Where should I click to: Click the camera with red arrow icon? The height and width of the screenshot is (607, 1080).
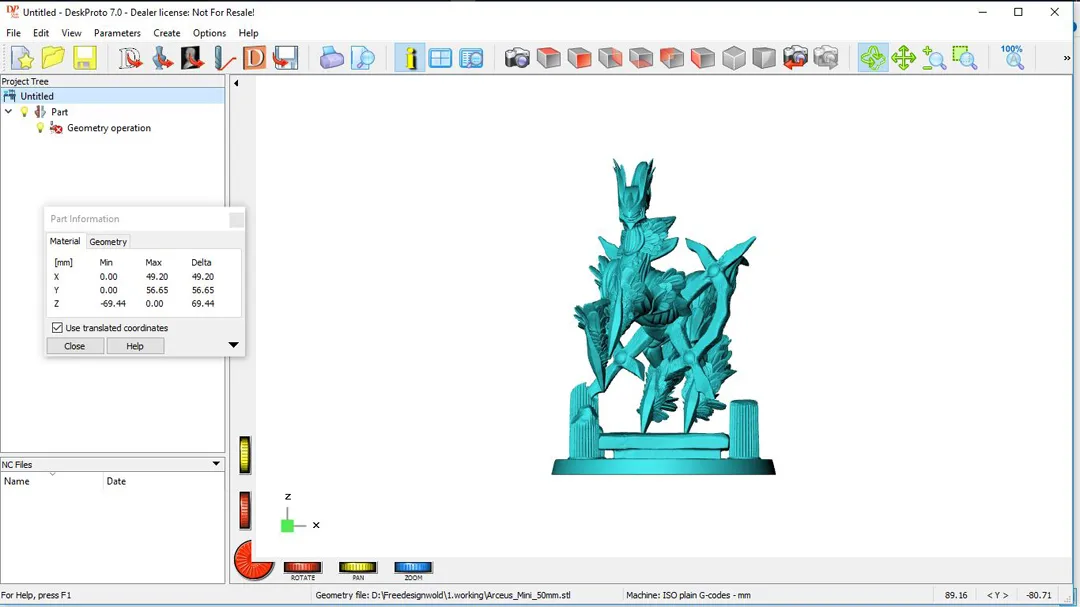point(795,58)
